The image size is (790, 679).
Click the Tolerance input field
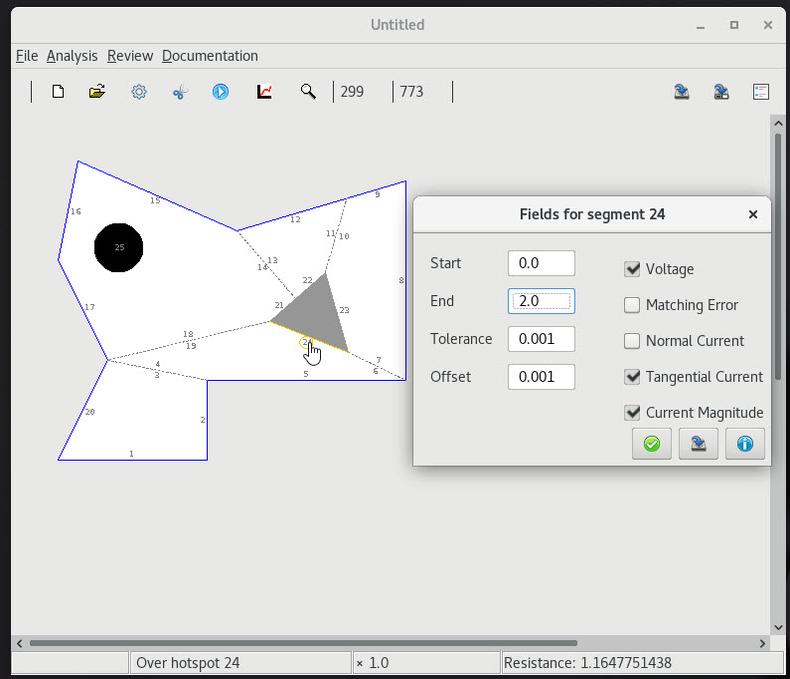tap(541, 339)
